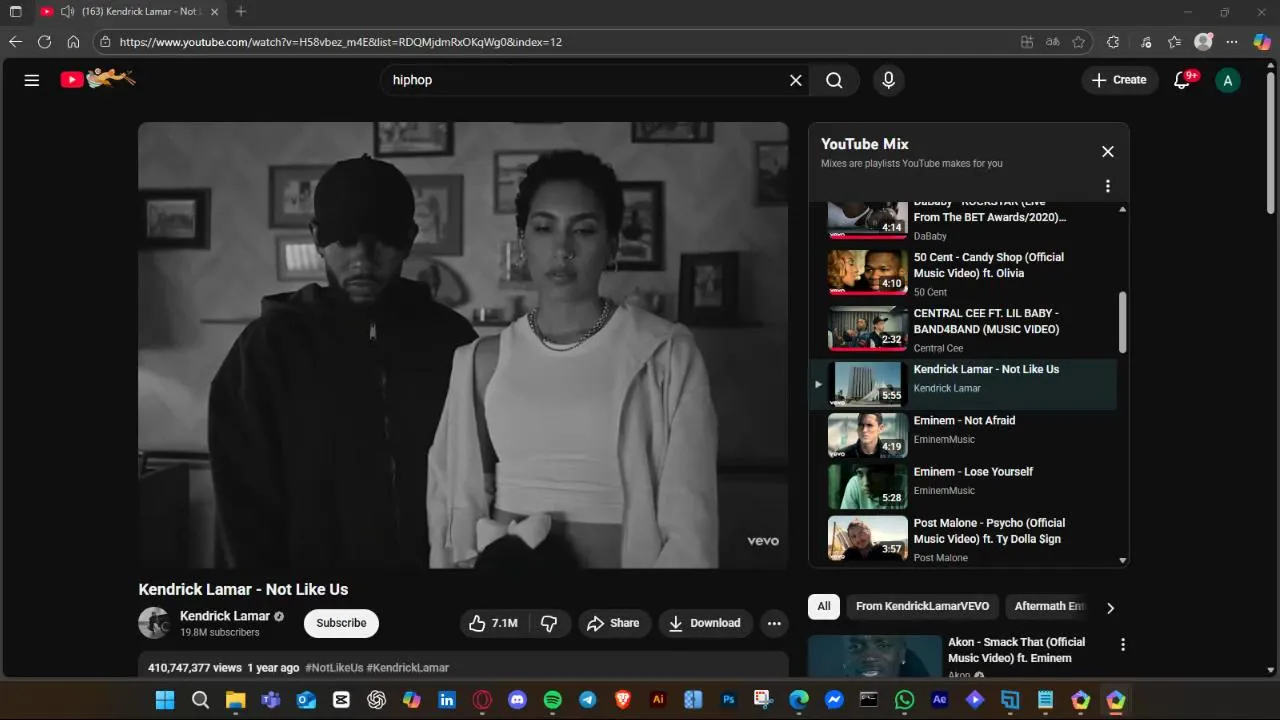Click the #KendrickLamar hashtag

pos(408,667)
